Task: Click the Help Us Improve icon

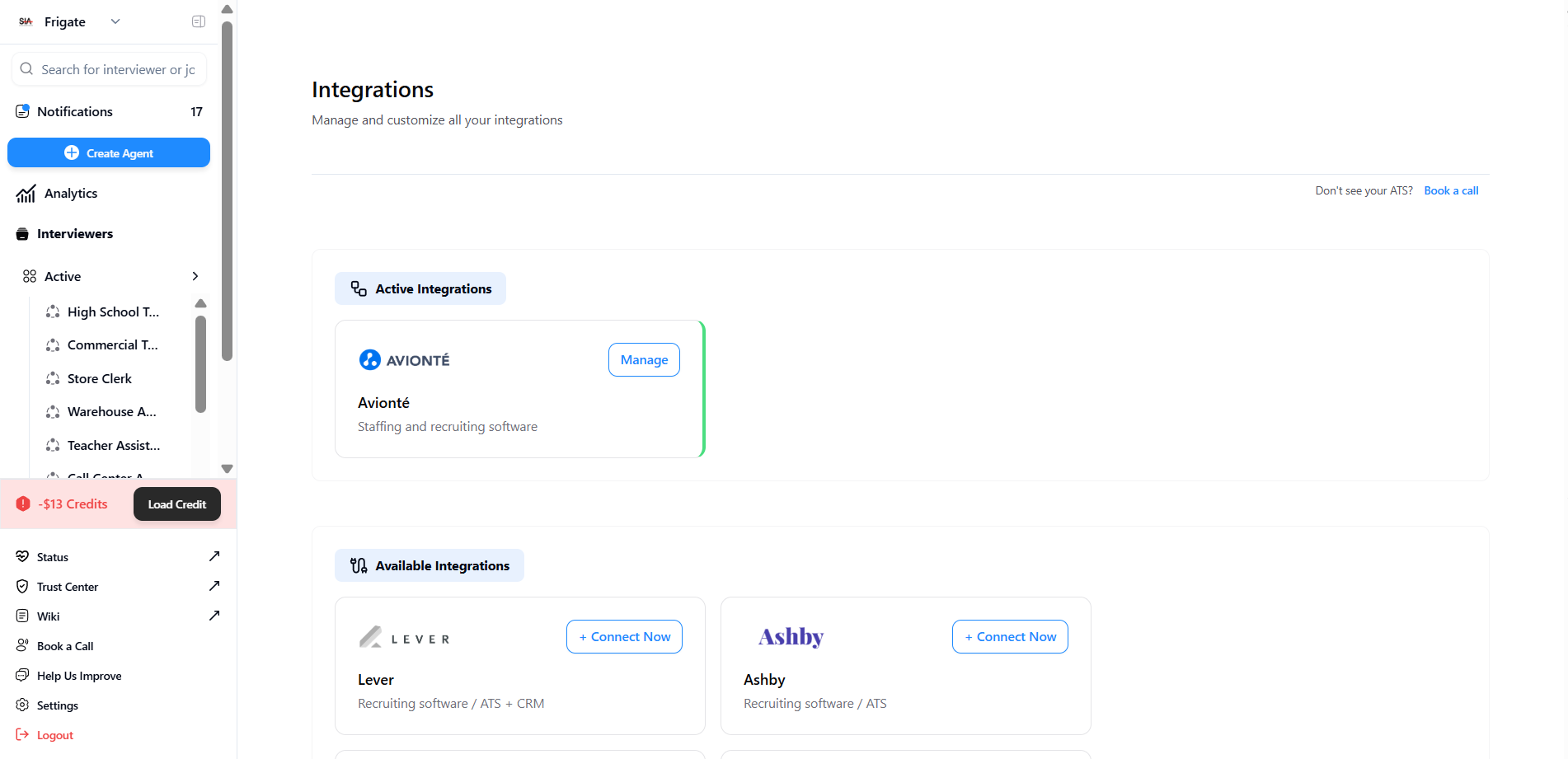Action: [22, 676]
